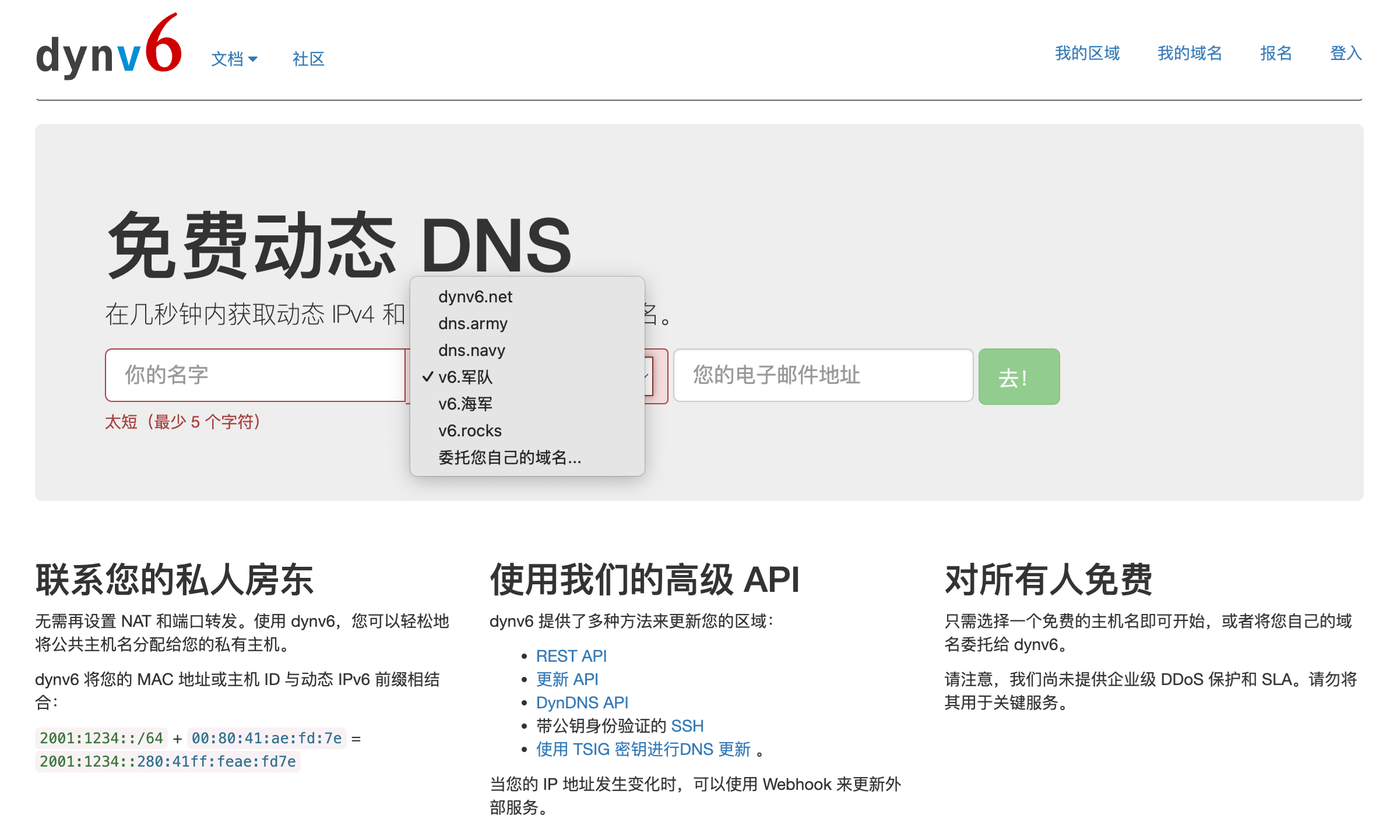Select the checked v6.军队 option

[x=527, y=377]
